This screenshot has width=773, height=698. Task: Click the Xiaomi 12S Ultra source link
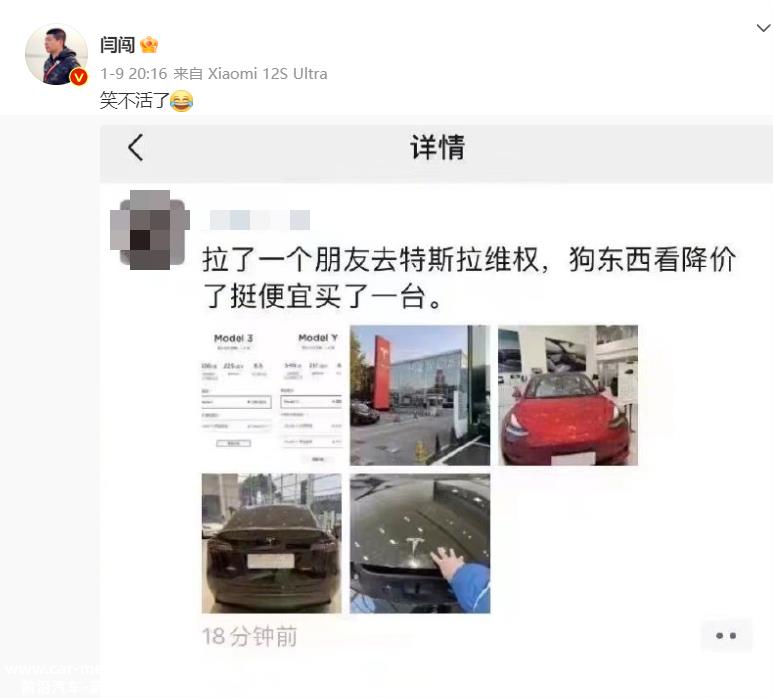pos(268,74)
